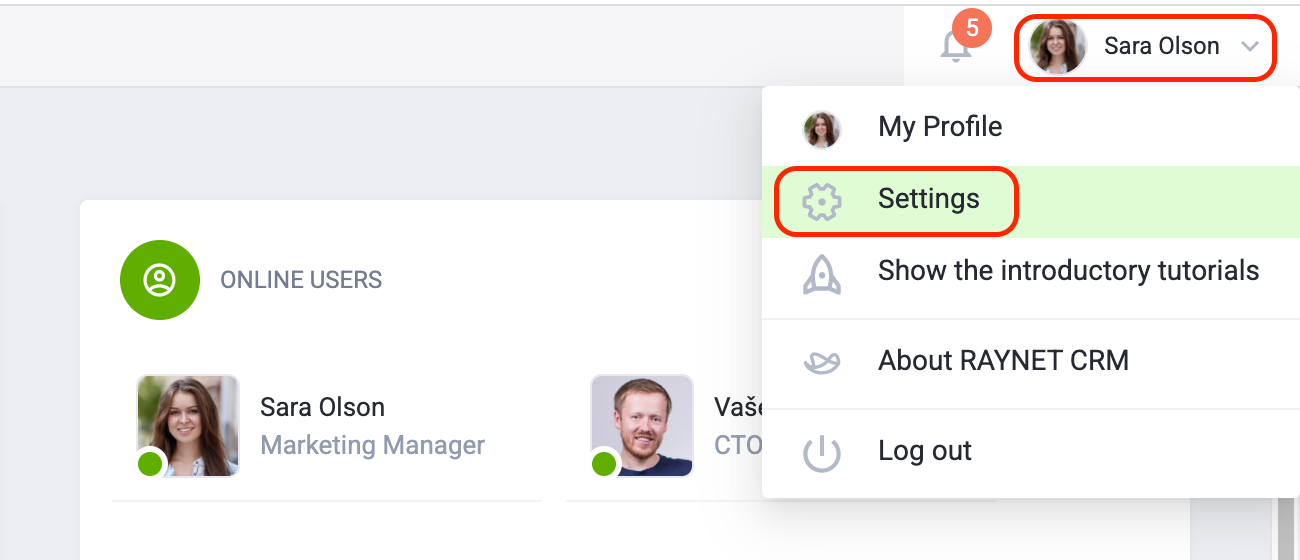
Task: Open Sara Olson's photo in Online Users
Action: (188, 426)
